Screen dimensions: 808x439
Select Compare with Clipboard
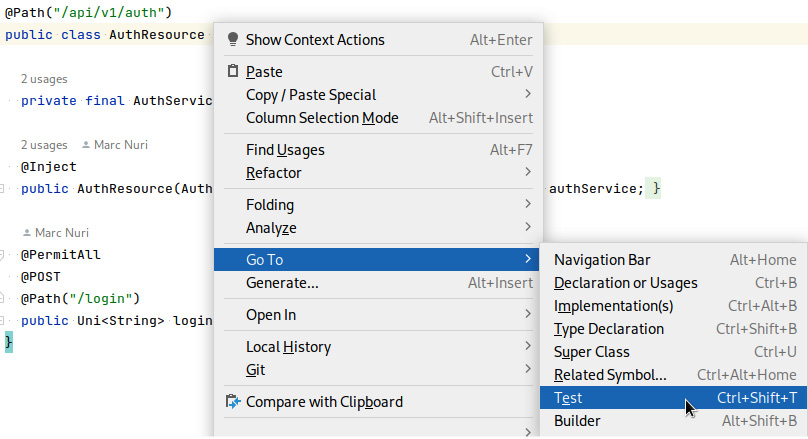coord(378,402)
